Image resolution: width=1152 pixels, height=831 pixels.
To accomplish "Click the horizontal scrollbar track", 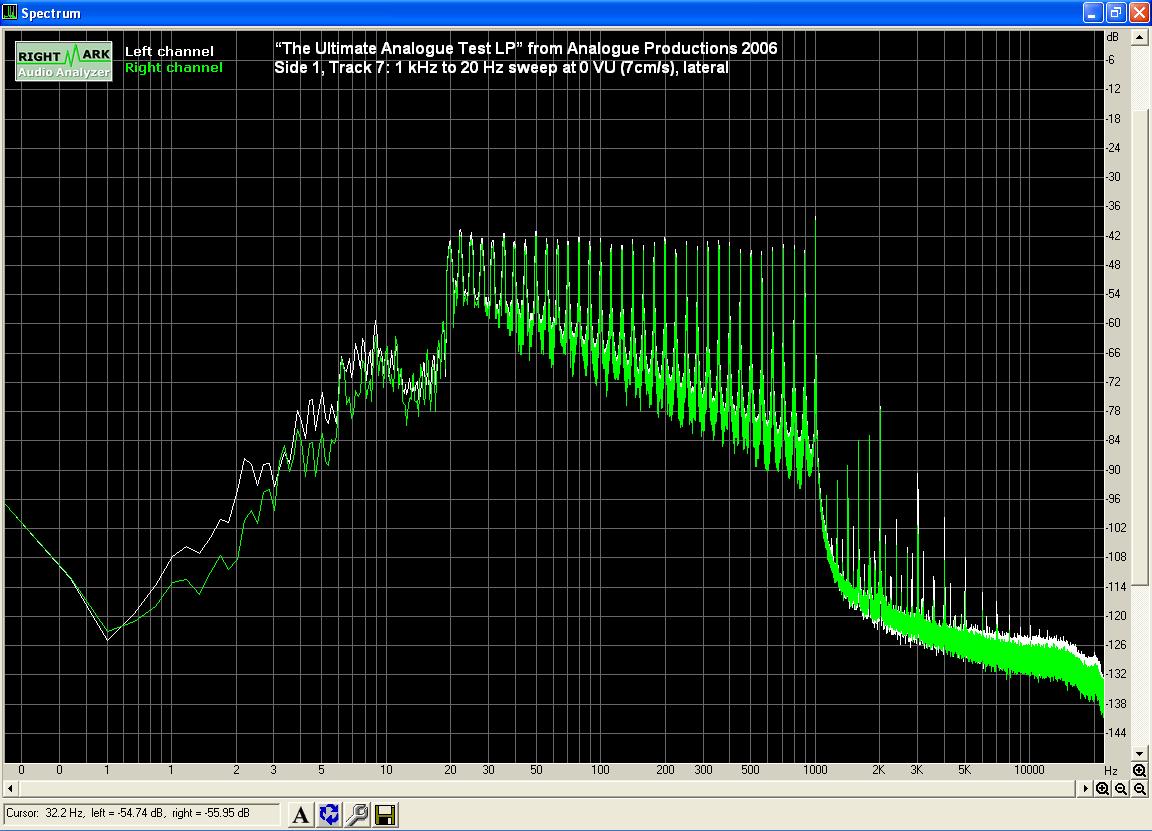I will point(548,788).
